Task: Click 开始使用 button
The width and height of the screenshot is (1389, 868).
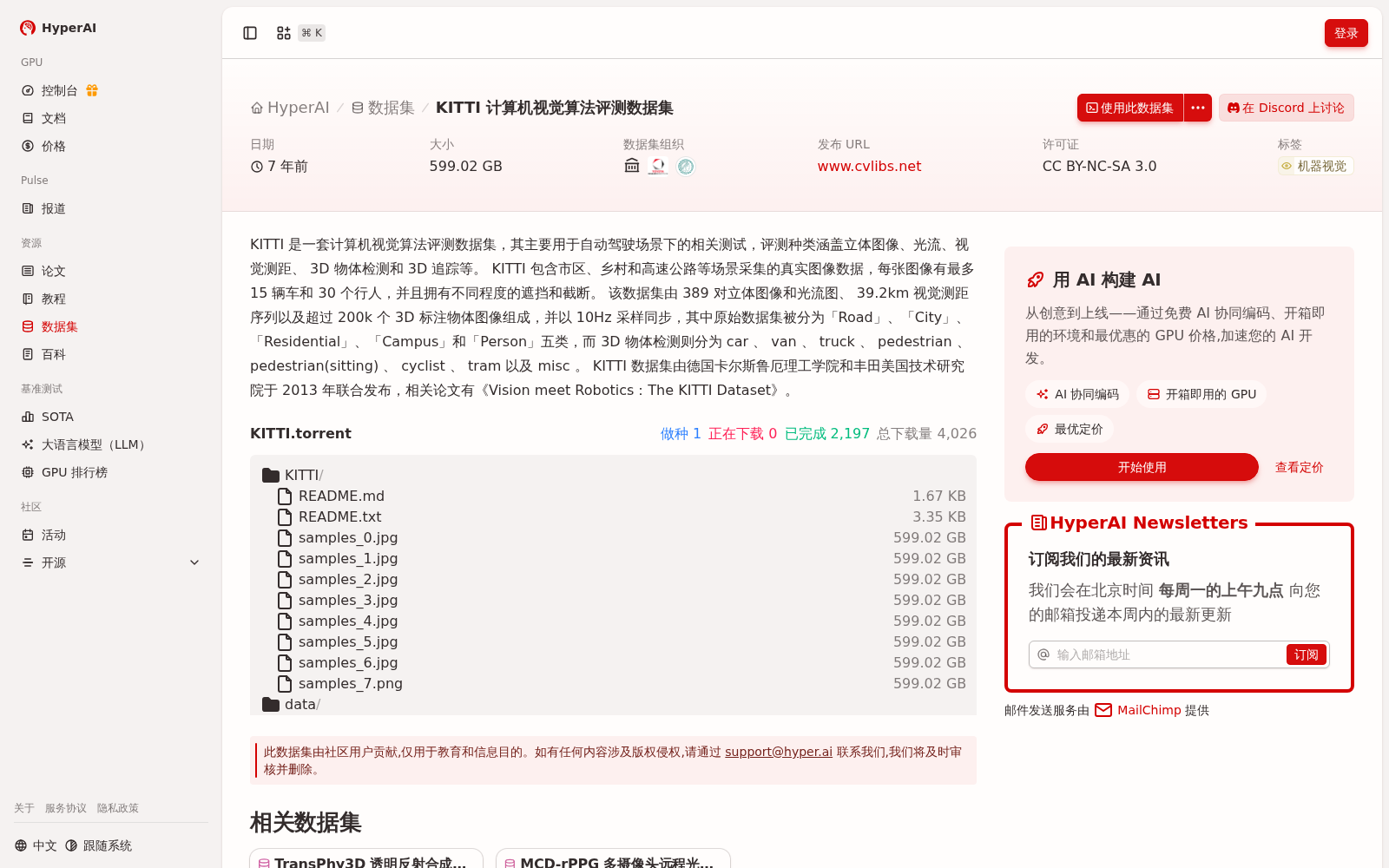Action: (1142, 467)
